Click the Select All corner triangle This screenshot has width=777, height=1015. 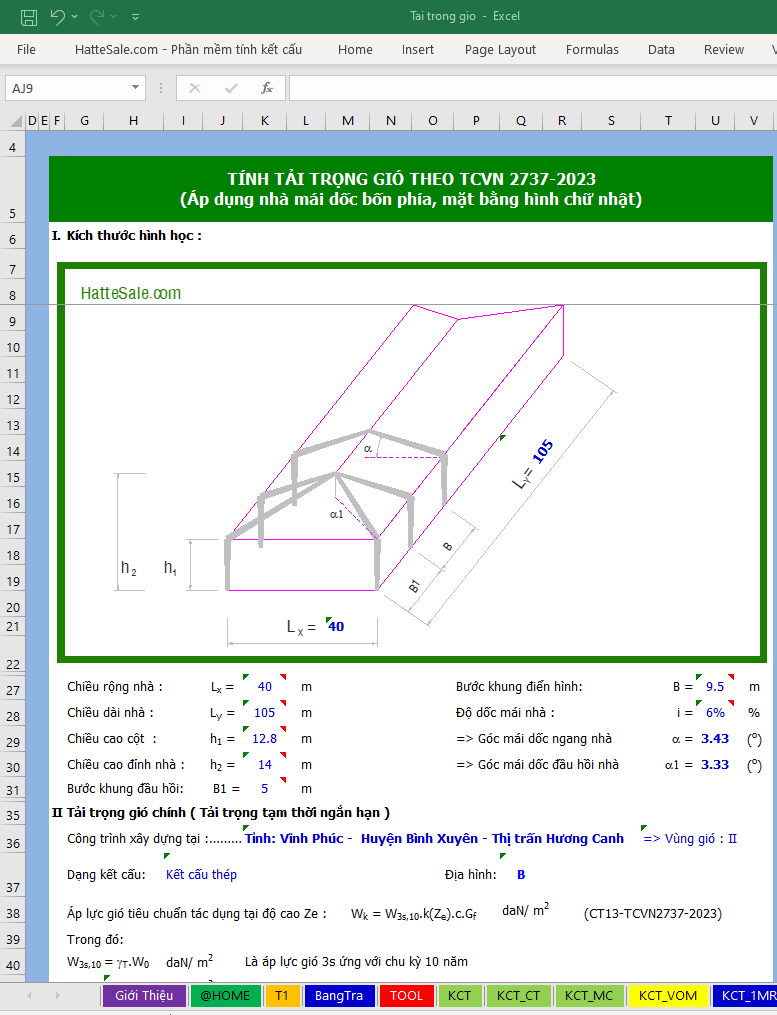point(17,121)
